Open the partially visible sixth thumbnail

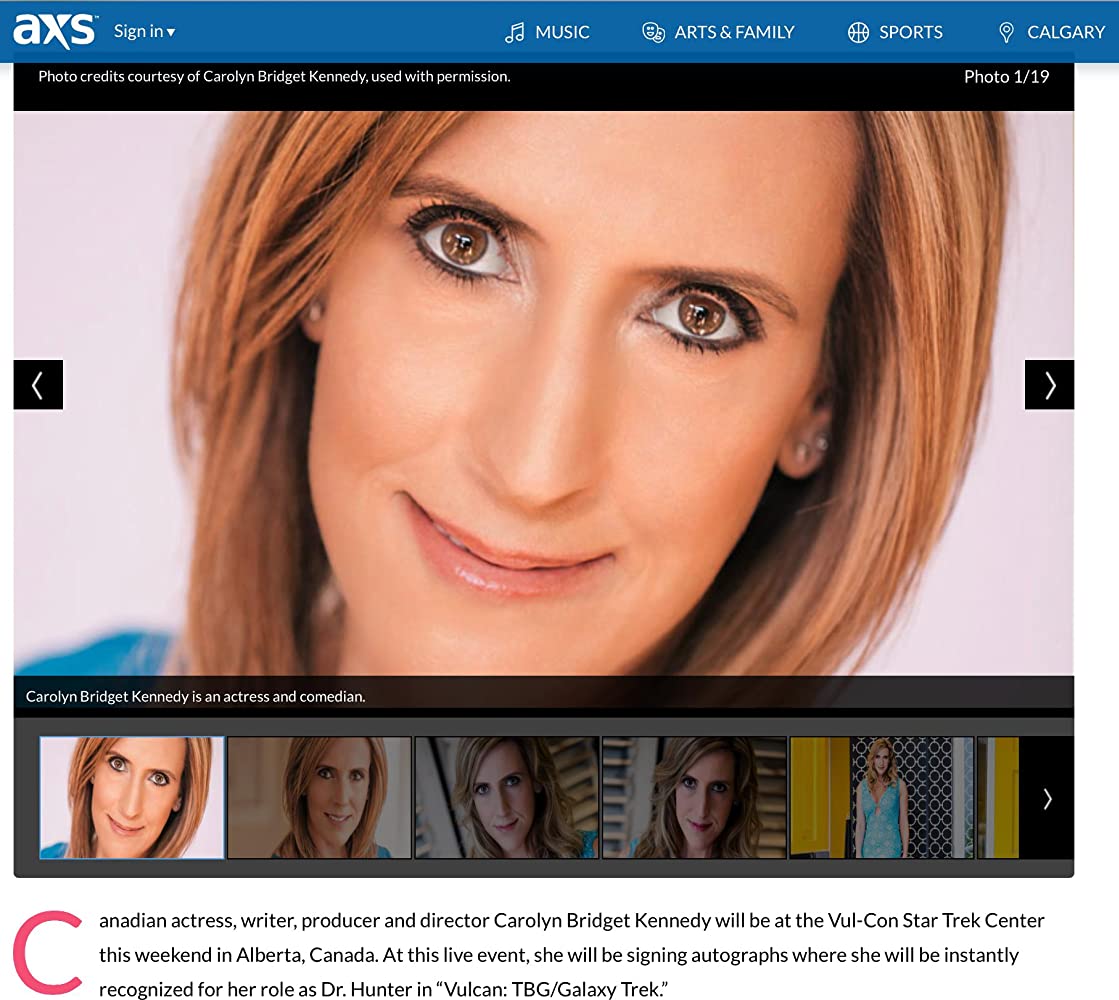click(998, 798)
